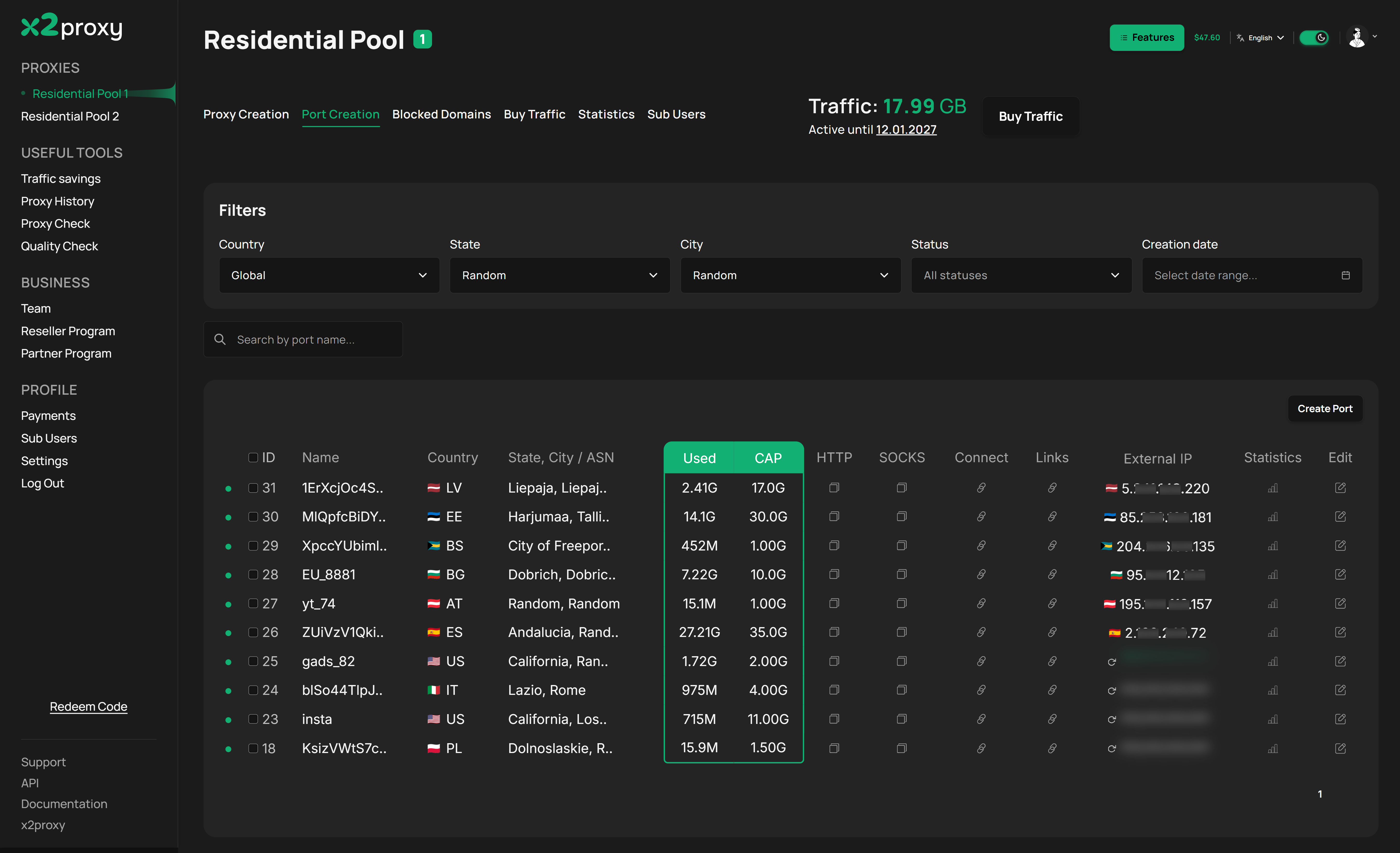Screen dimensions: 1400x853
Task: Click the green Features button
Action: click(x=1147, y=37)
